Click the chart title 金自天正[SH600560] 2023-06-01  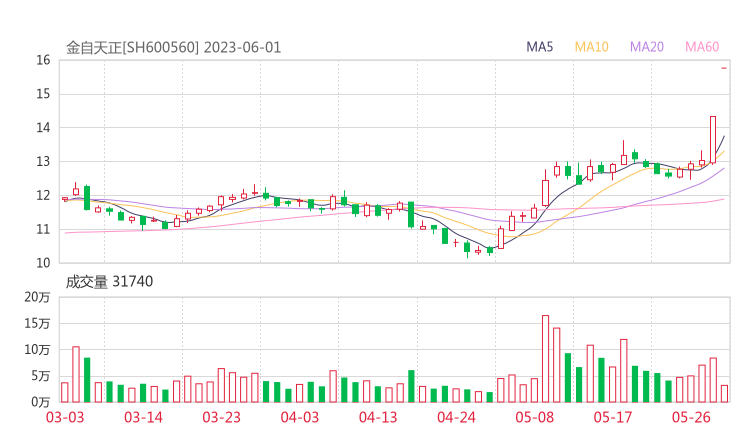click(173, 47)
